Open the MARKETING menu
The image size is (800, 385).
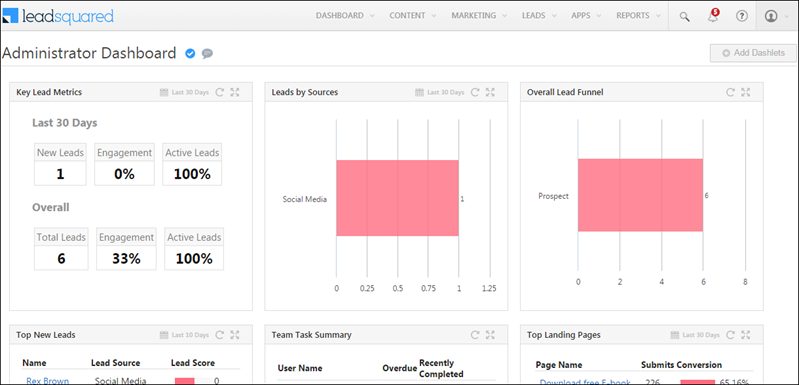click(x=479, y=16)
